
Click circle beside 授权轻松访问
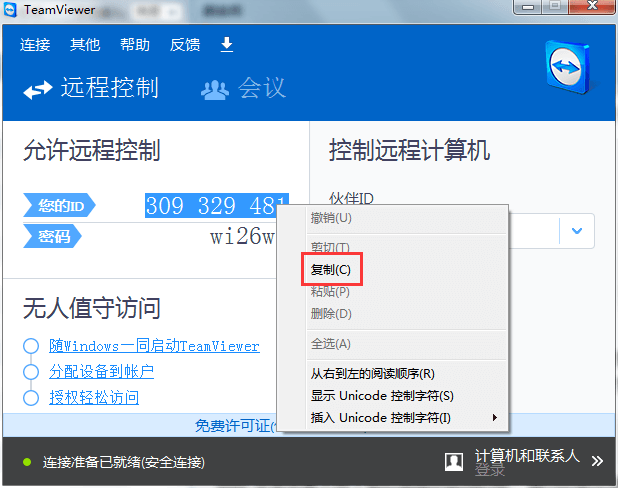[31, 397]
